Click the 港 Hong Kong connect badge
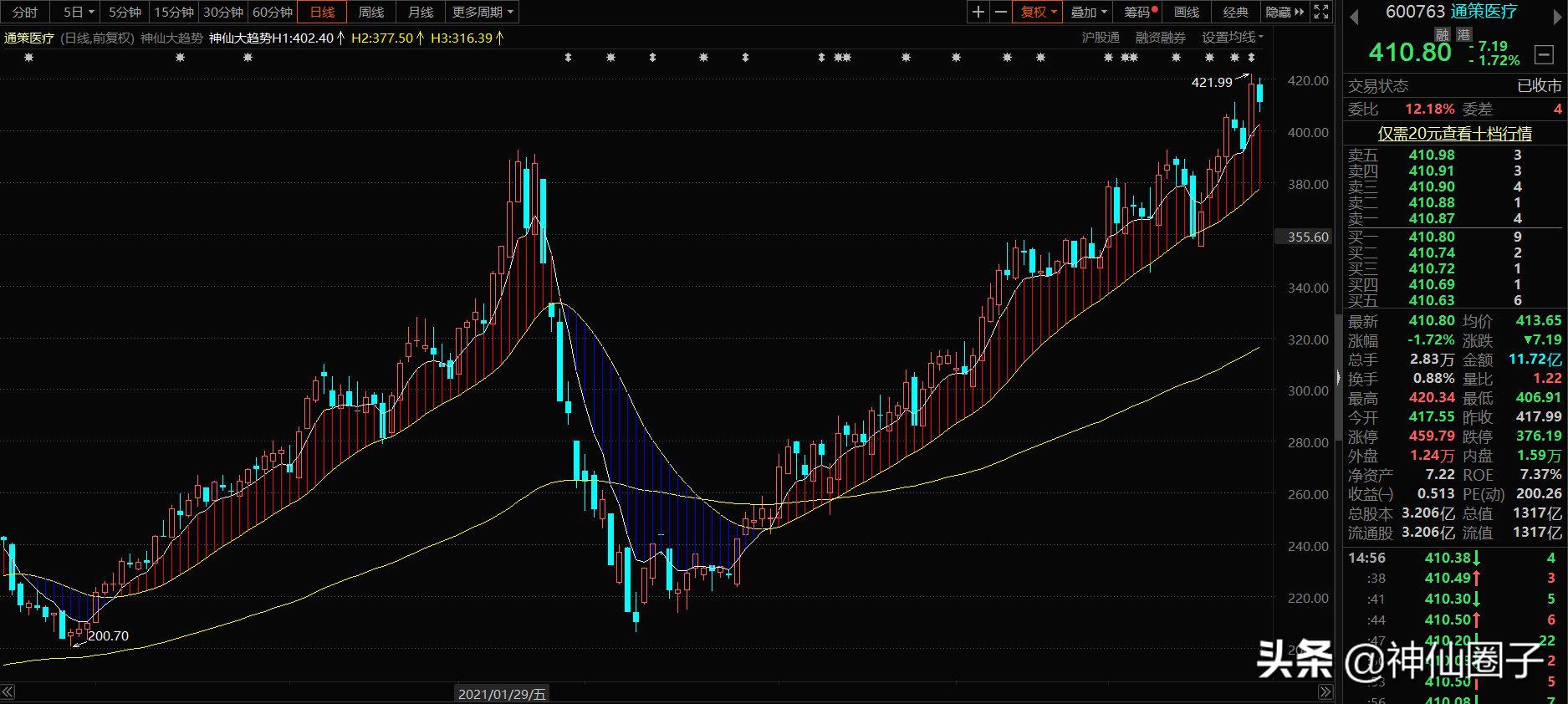The image size is (1568, 704). pos(1463,34)
